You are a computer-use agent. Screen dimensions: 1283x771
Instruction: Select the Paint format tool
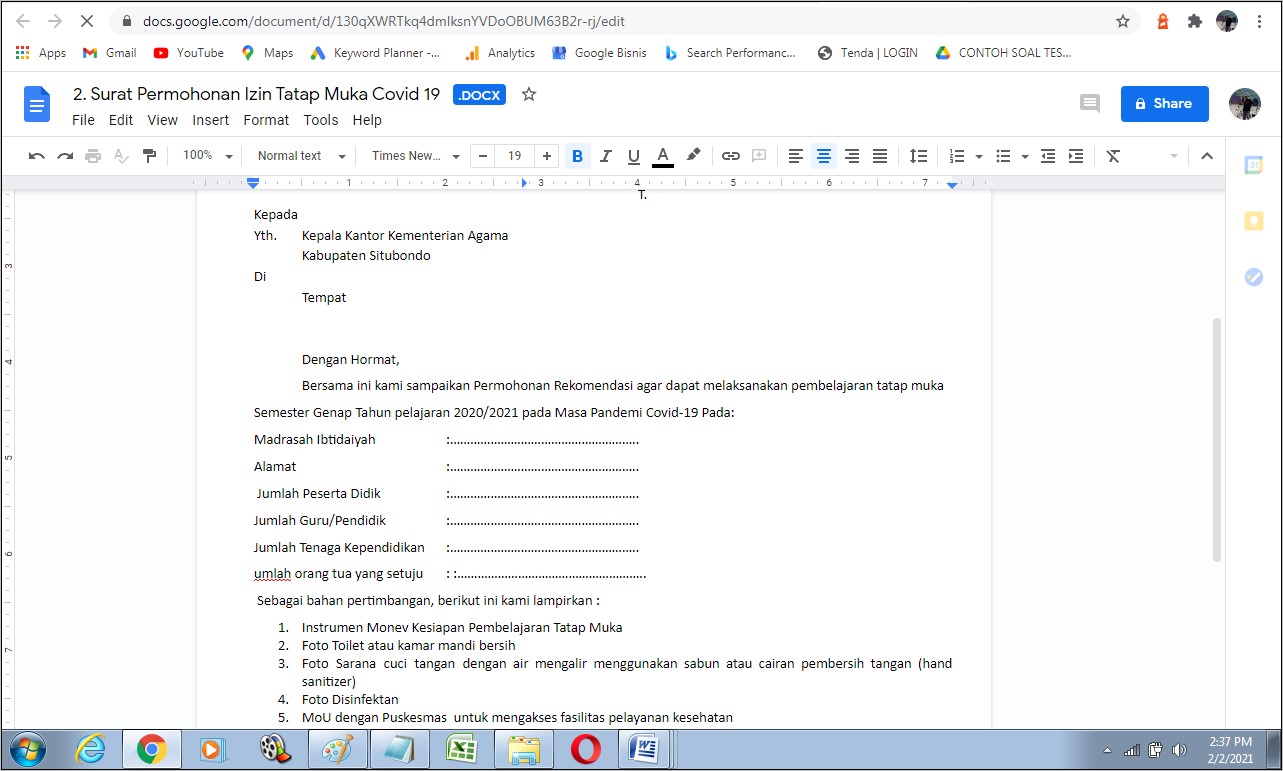click(149, 156)
